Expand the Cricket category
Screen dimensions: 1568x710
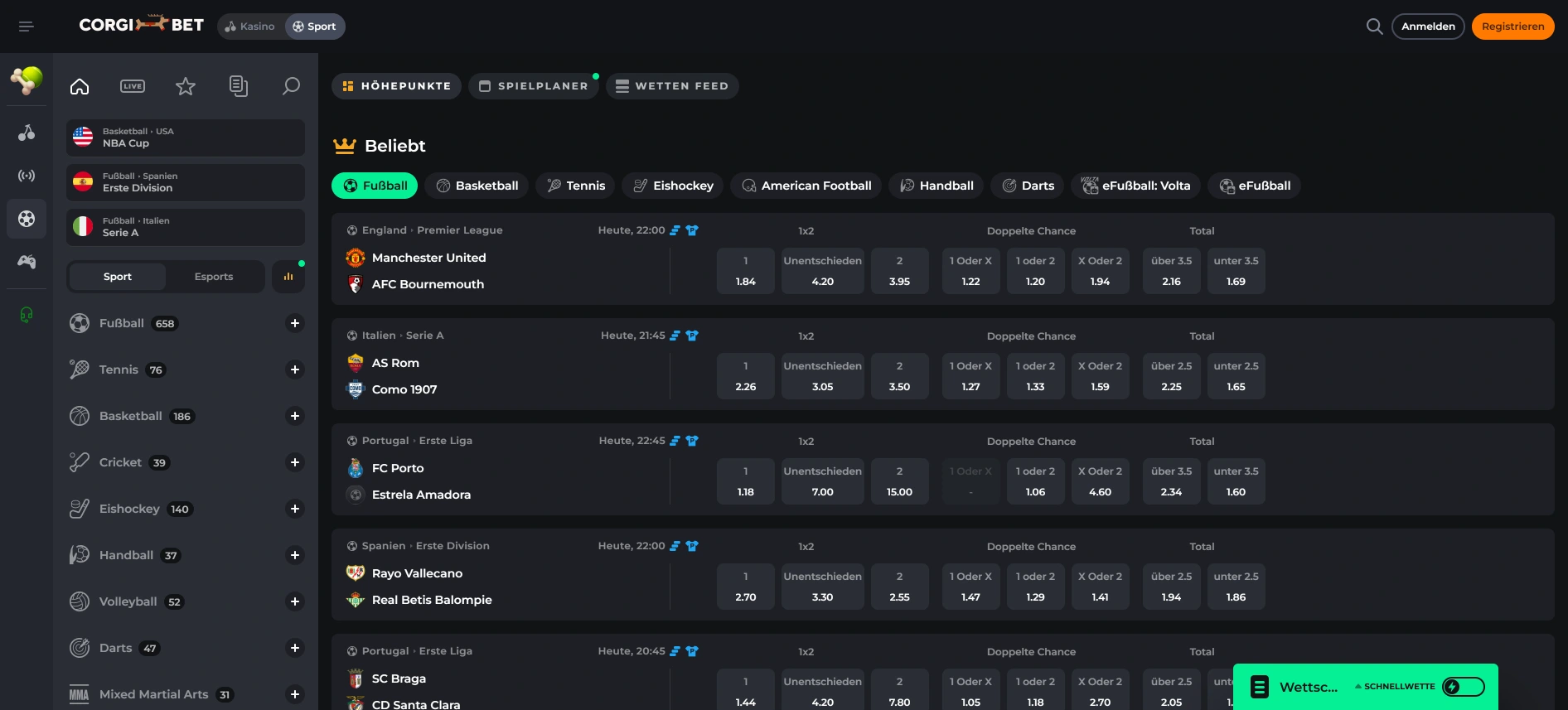294,462
